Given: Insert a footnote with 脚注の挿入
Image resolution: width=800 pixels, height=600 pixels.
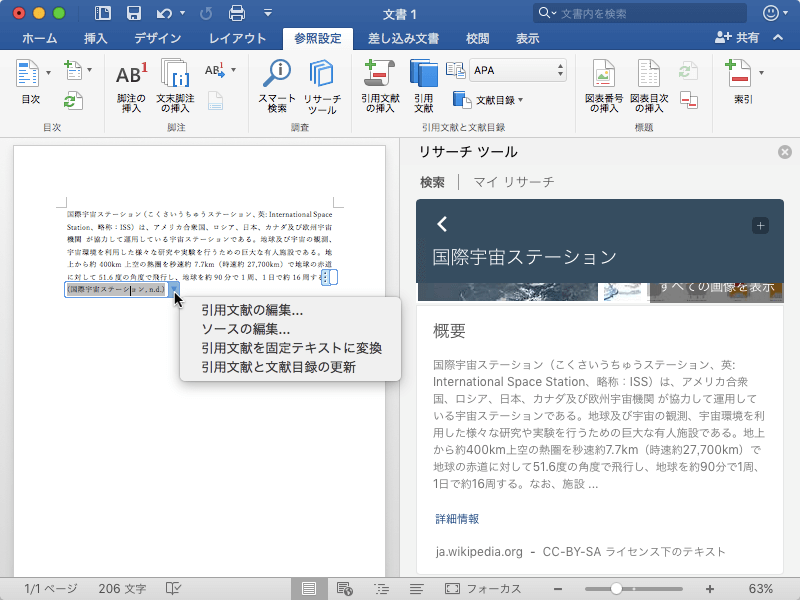Looking at the screenshot, I should [x=131, y=86].
